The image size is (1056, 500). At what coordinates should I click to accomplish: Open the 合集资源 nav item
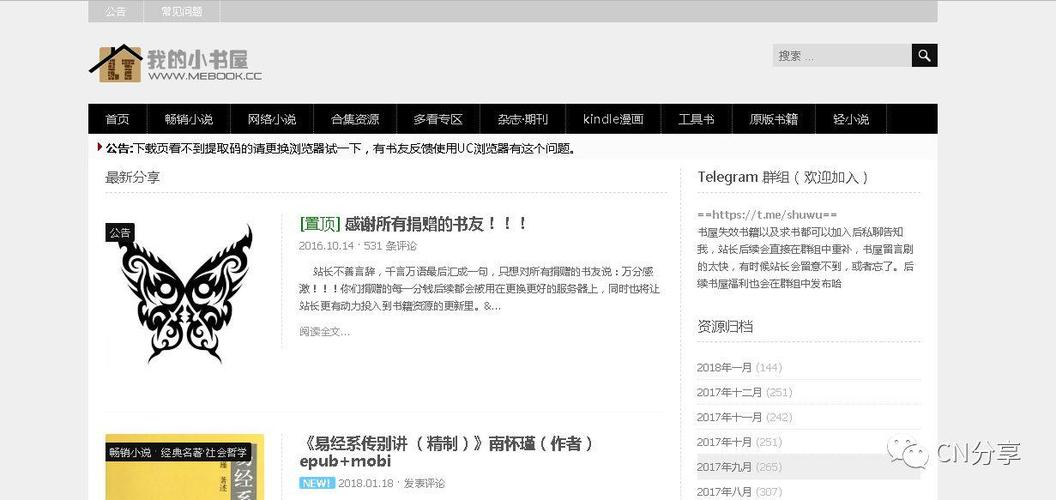355,119
